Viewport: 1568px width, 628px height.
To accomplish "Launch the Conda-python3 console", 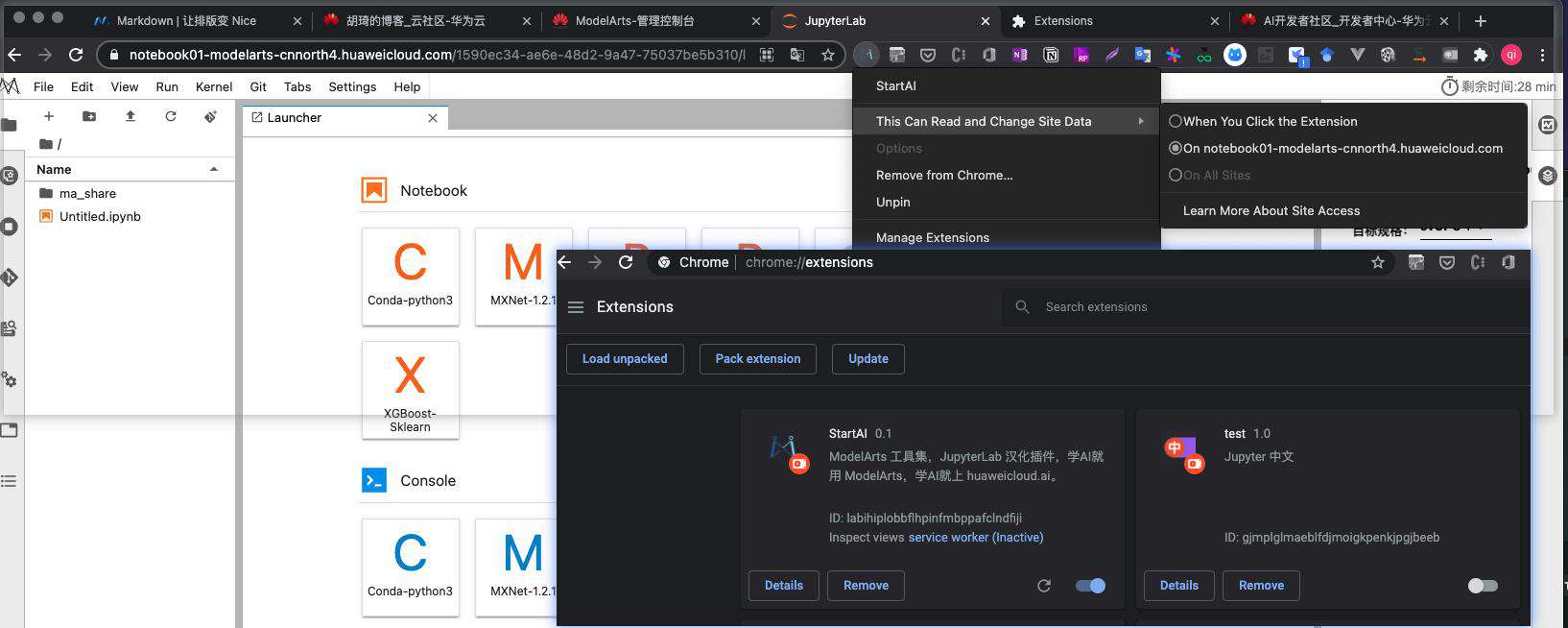I will pos(410,568).
